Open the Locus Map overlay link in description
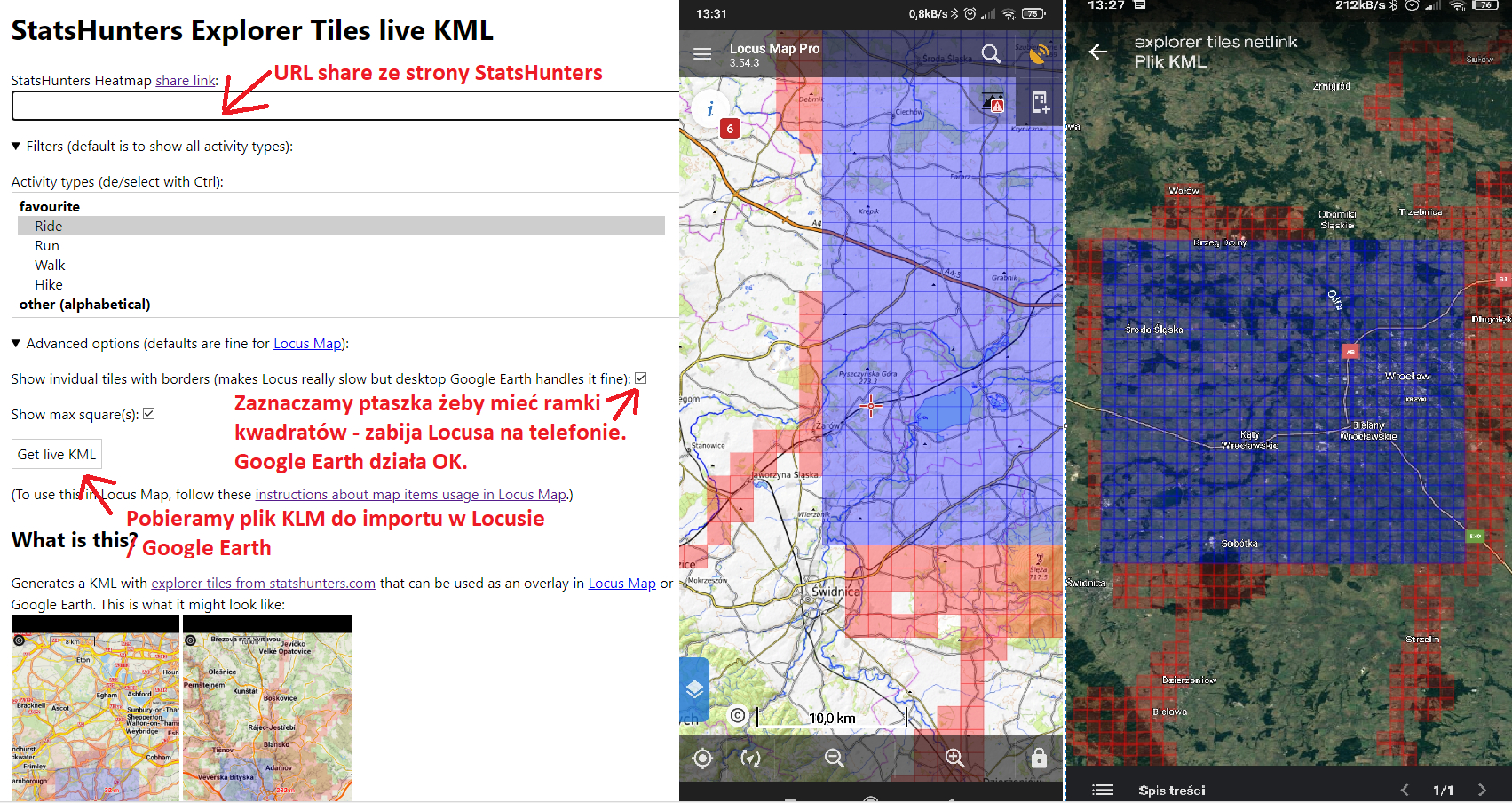The image size is (1512, 803). (x=621, y=583)
